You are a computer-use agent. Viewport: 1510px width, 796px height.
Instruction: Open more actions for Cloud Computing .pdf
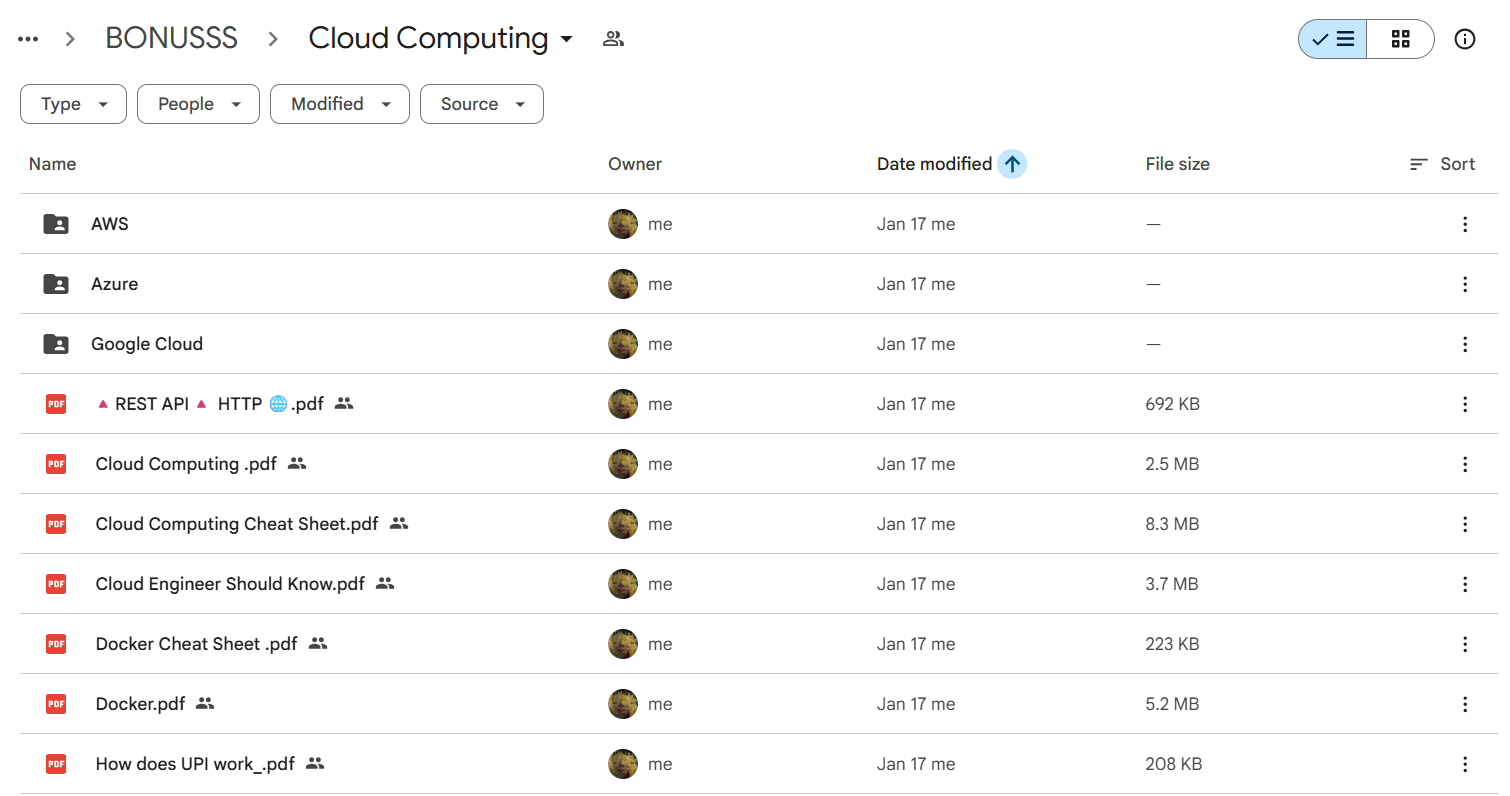click(x=1465, y=464)
